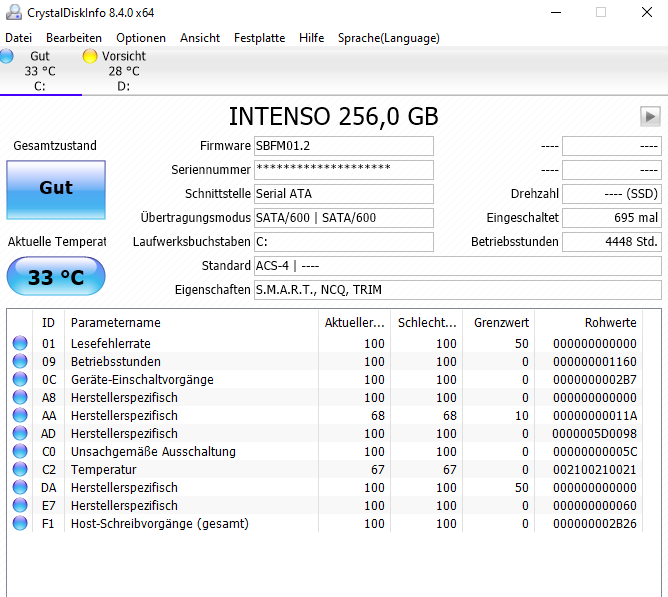Select the Temperatur parameter name
This screenshot has height=597, width=668.
[103, 469]
